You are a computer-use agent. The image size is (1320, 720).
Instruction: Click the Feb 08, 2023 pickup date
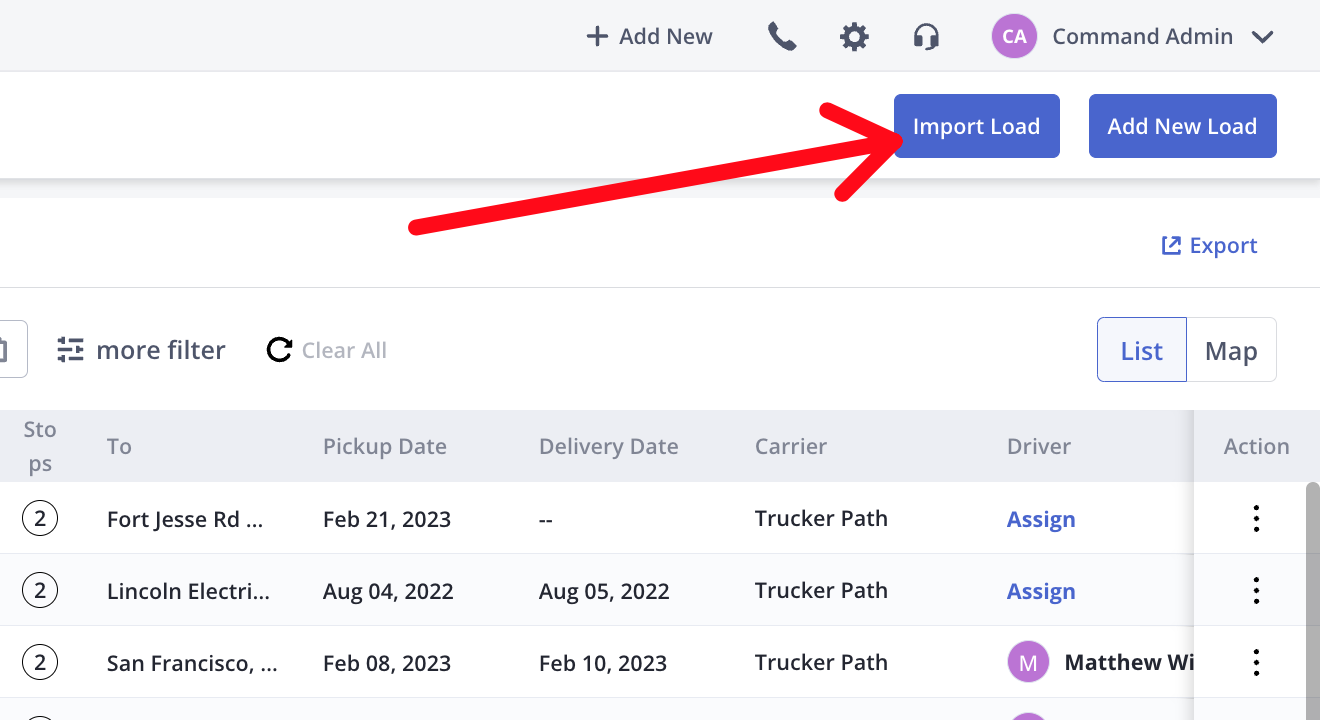387,663
